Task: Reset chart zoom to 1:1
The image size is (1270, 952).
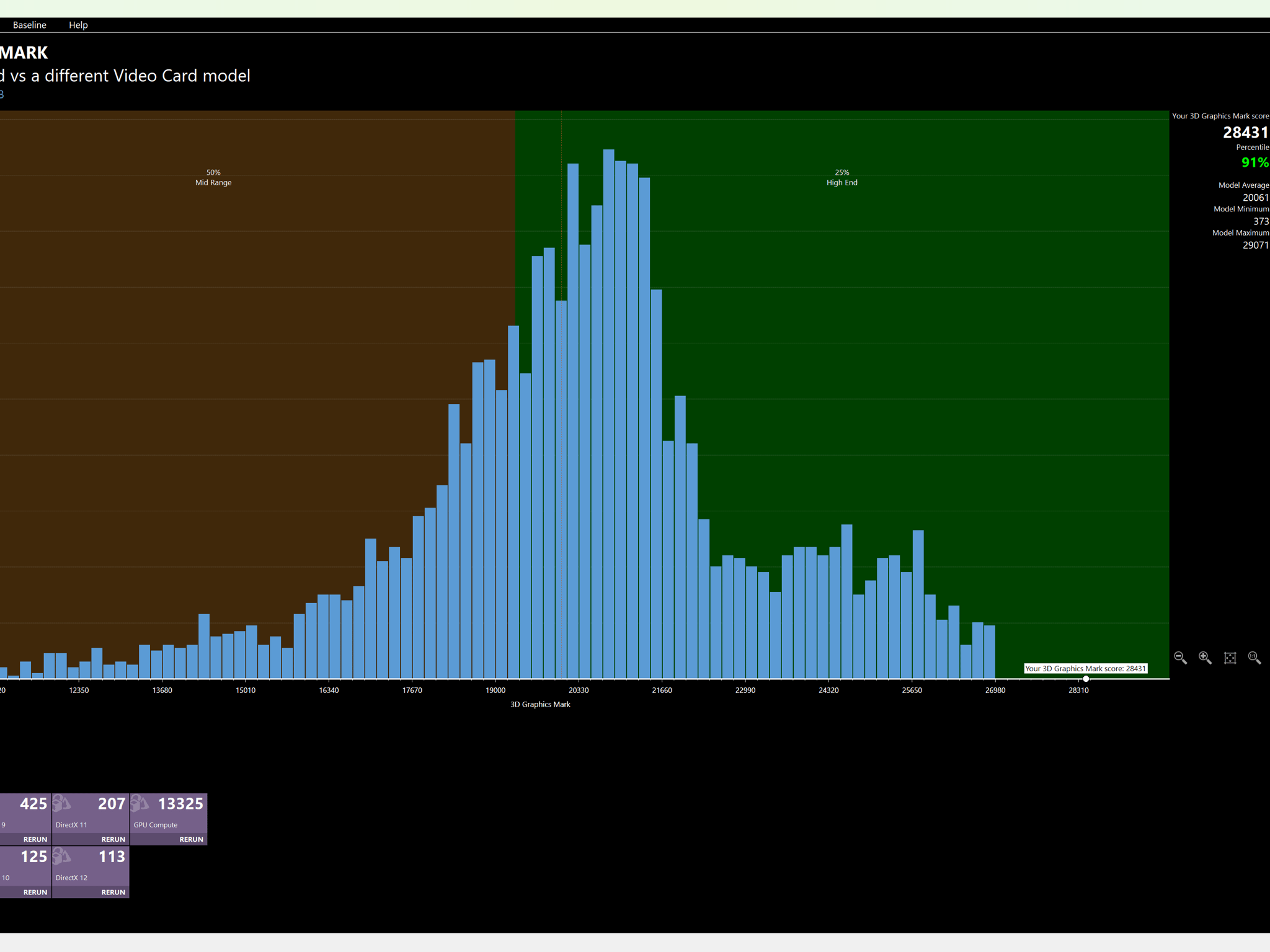Action: 1254,658
